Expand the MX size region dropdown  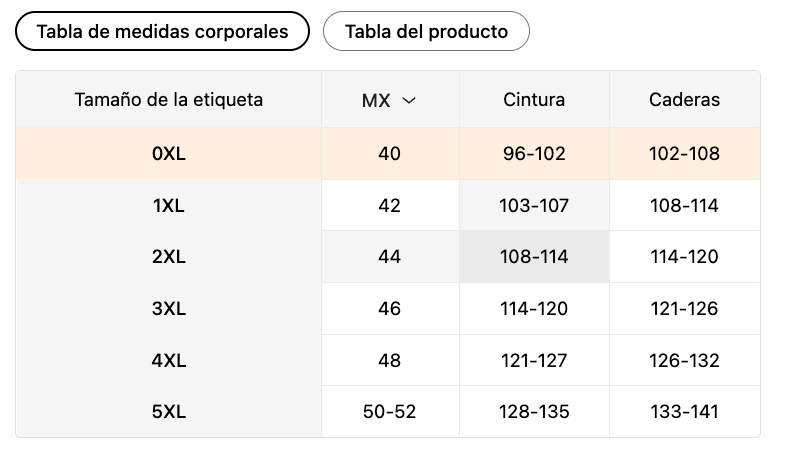pyautogui.click(x=389, y=100)
